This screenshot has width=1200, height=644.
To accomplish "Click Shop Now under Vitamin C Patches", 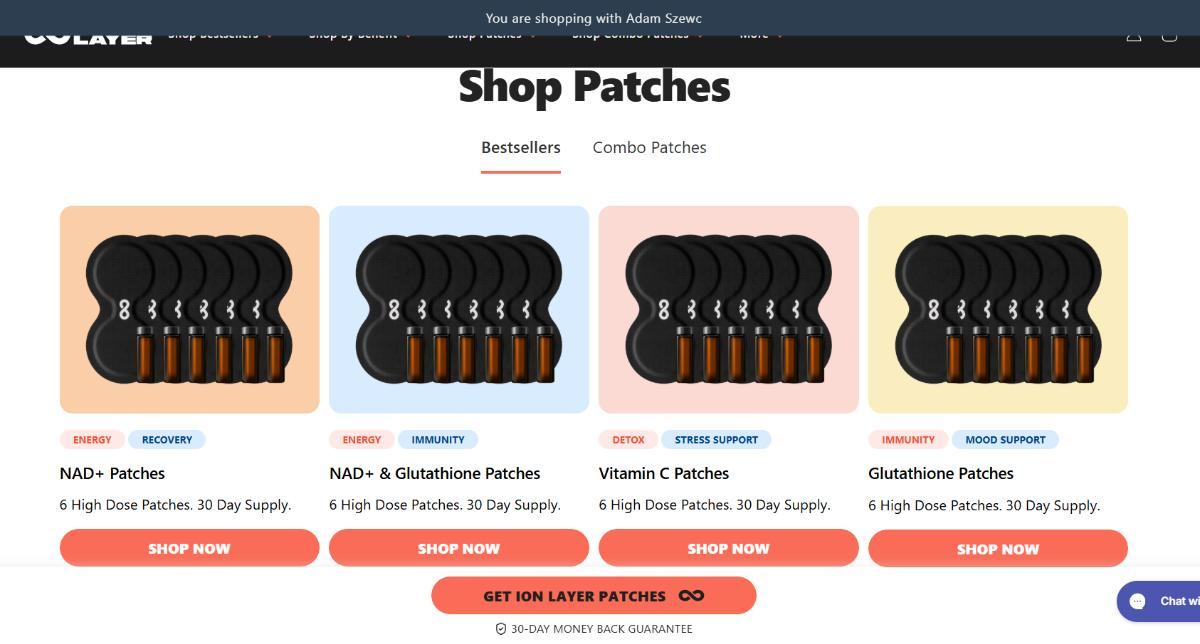I will [x=728, y=548].
